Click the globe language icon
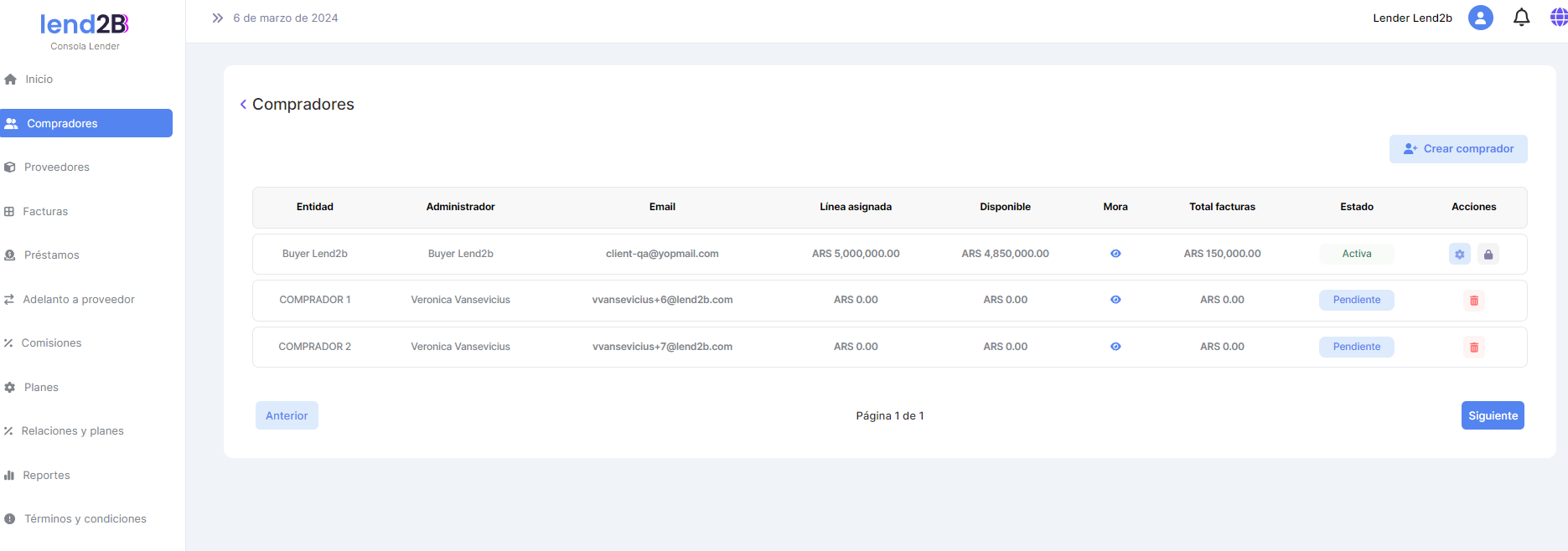Image resolution: width=1568 pixels, height=551 pixels. [x=1558, y=18]
